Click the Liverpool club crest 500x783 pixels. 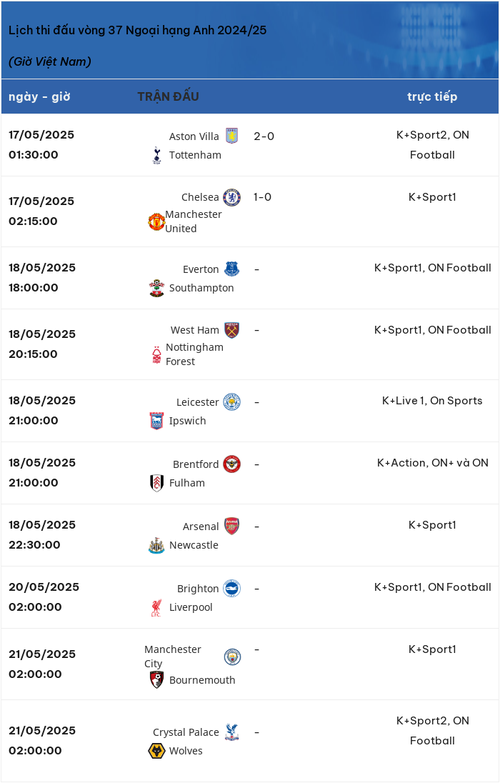tap(156, 607)
